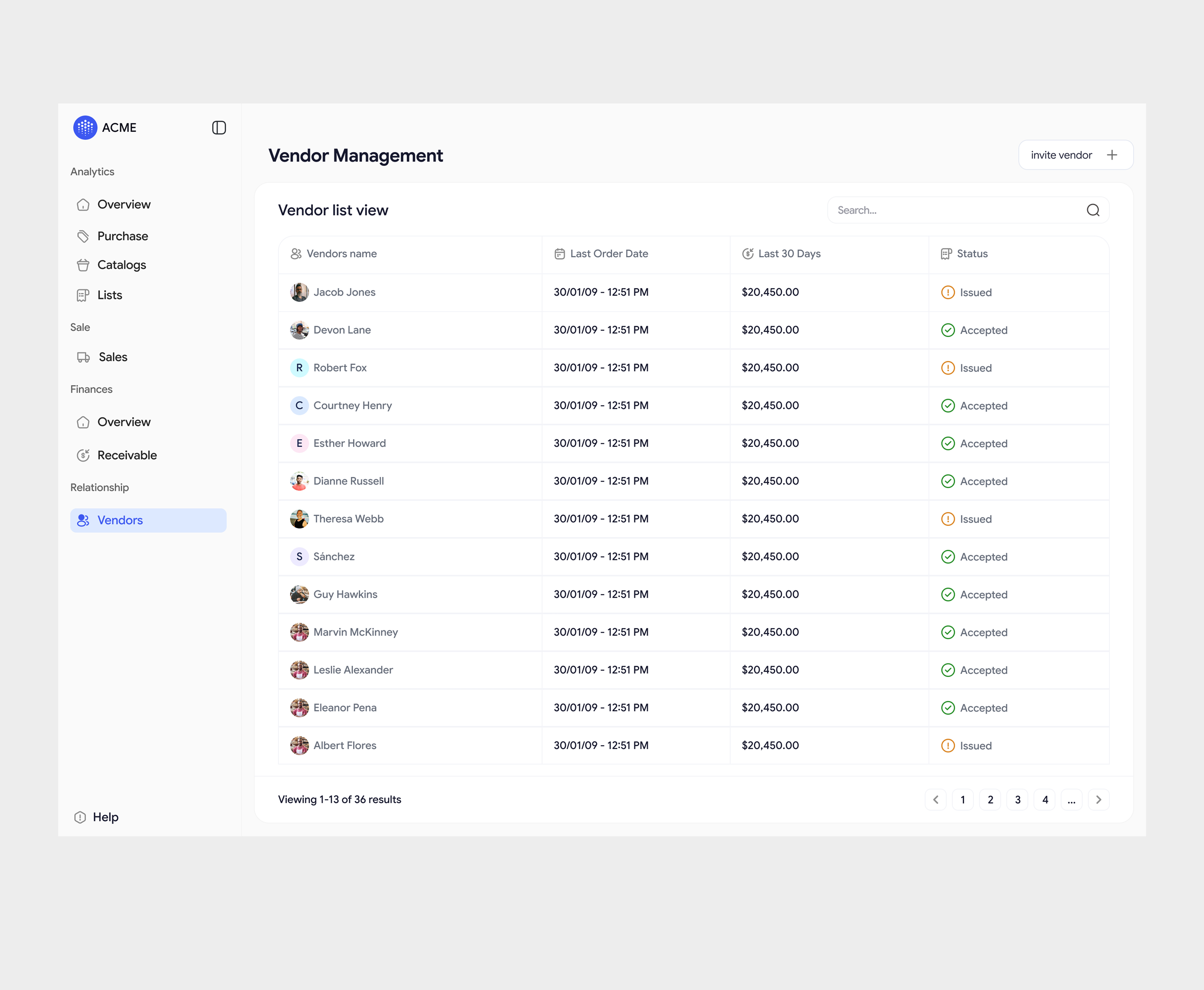Open Theresa Webb's avatar photo
This screenshot has width=1204, height=990.
[x=299, y=519]
